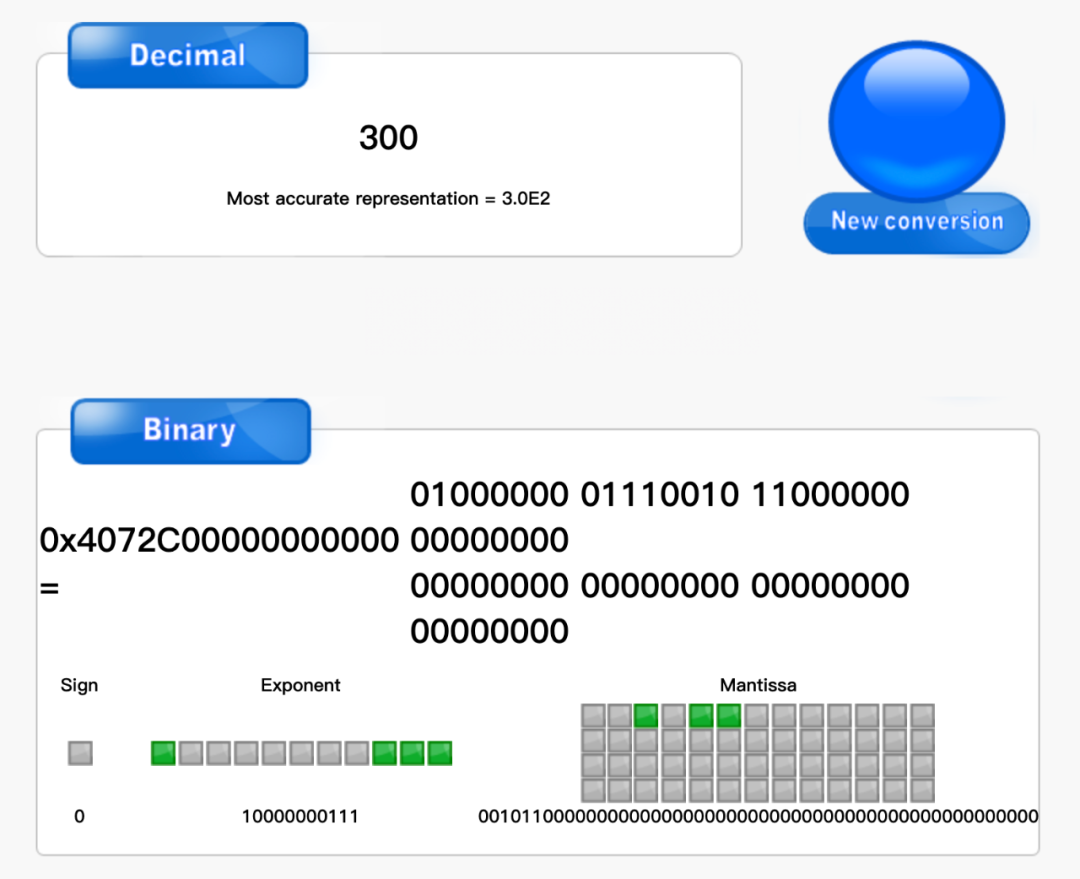Click the New conversion button

(916, 223)
